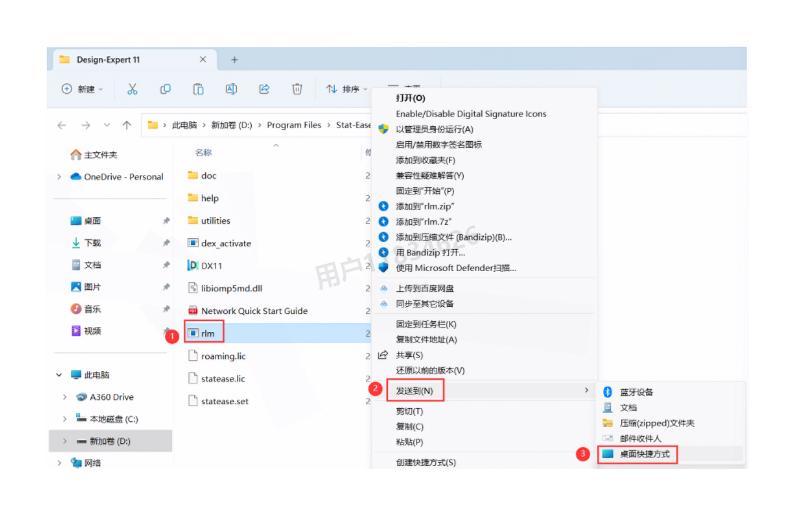Add a new tab with plus button
The height and width of the screenshot is (510, 794).
click(234, 60)
